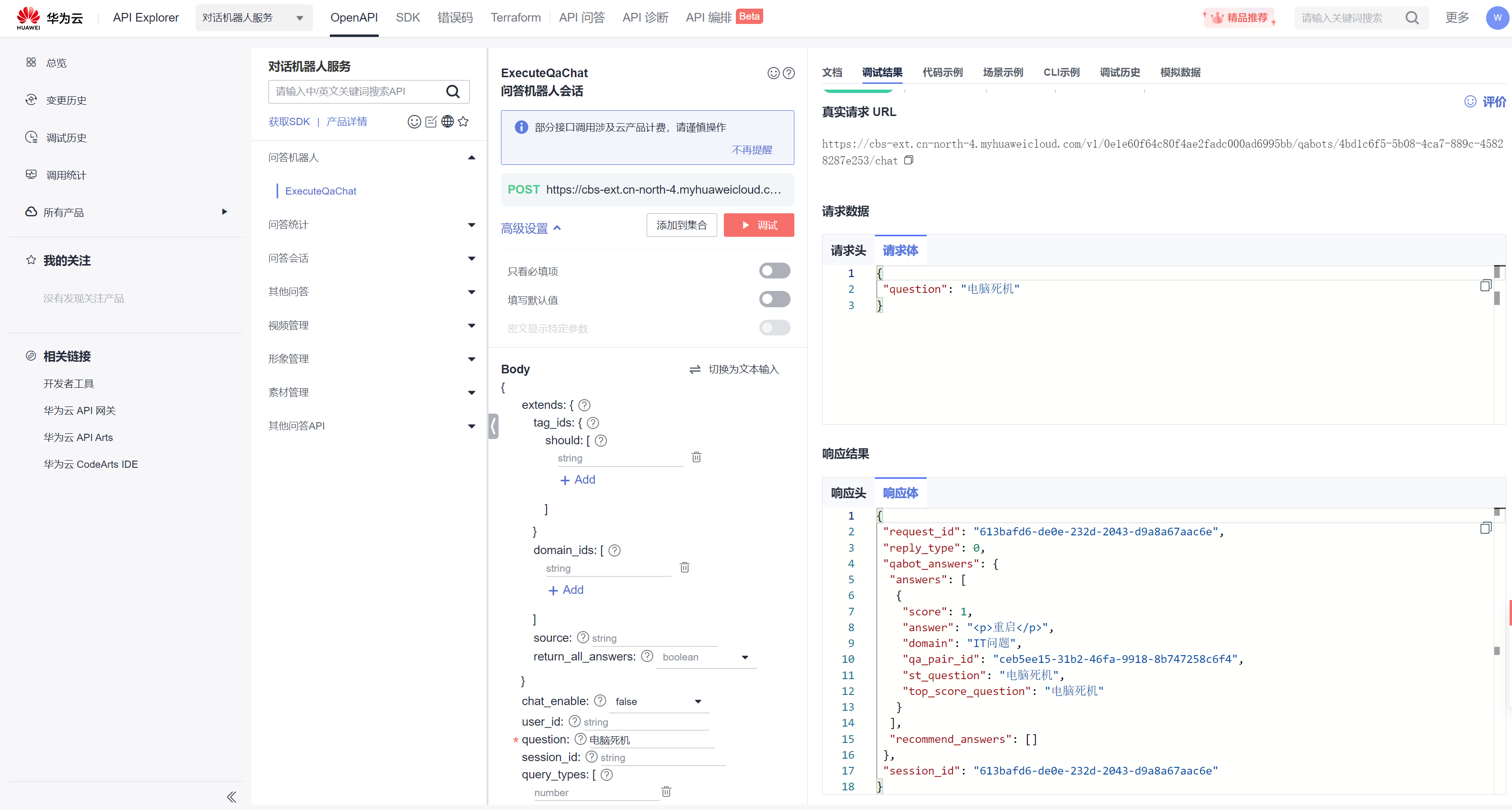The image size is (1512, 810).
Task: Click the user avatar W
Action: pos(1497,18)
